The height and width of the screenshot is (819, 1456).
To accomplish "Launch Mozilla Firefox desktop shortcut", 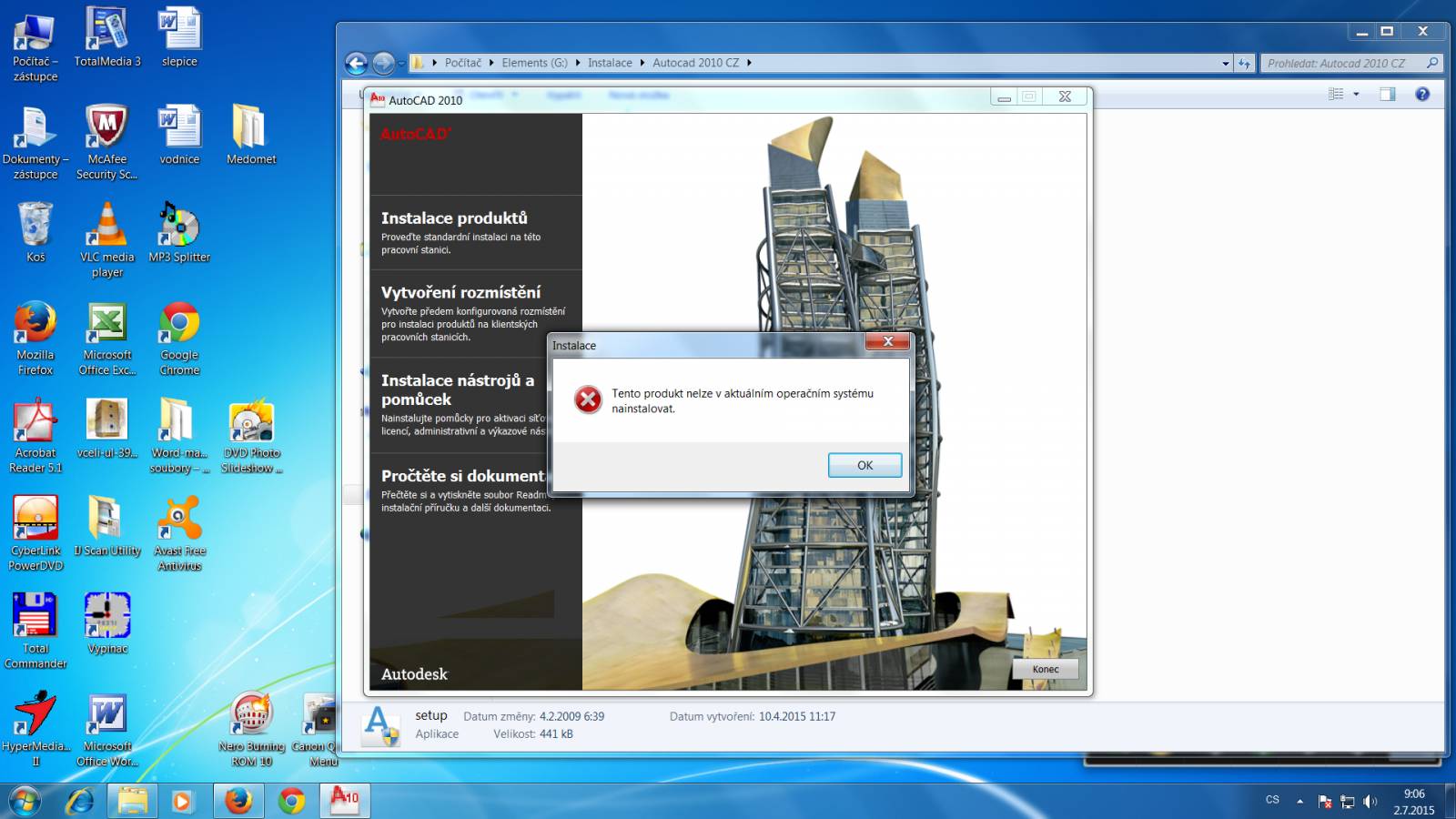I will (35, 339).
